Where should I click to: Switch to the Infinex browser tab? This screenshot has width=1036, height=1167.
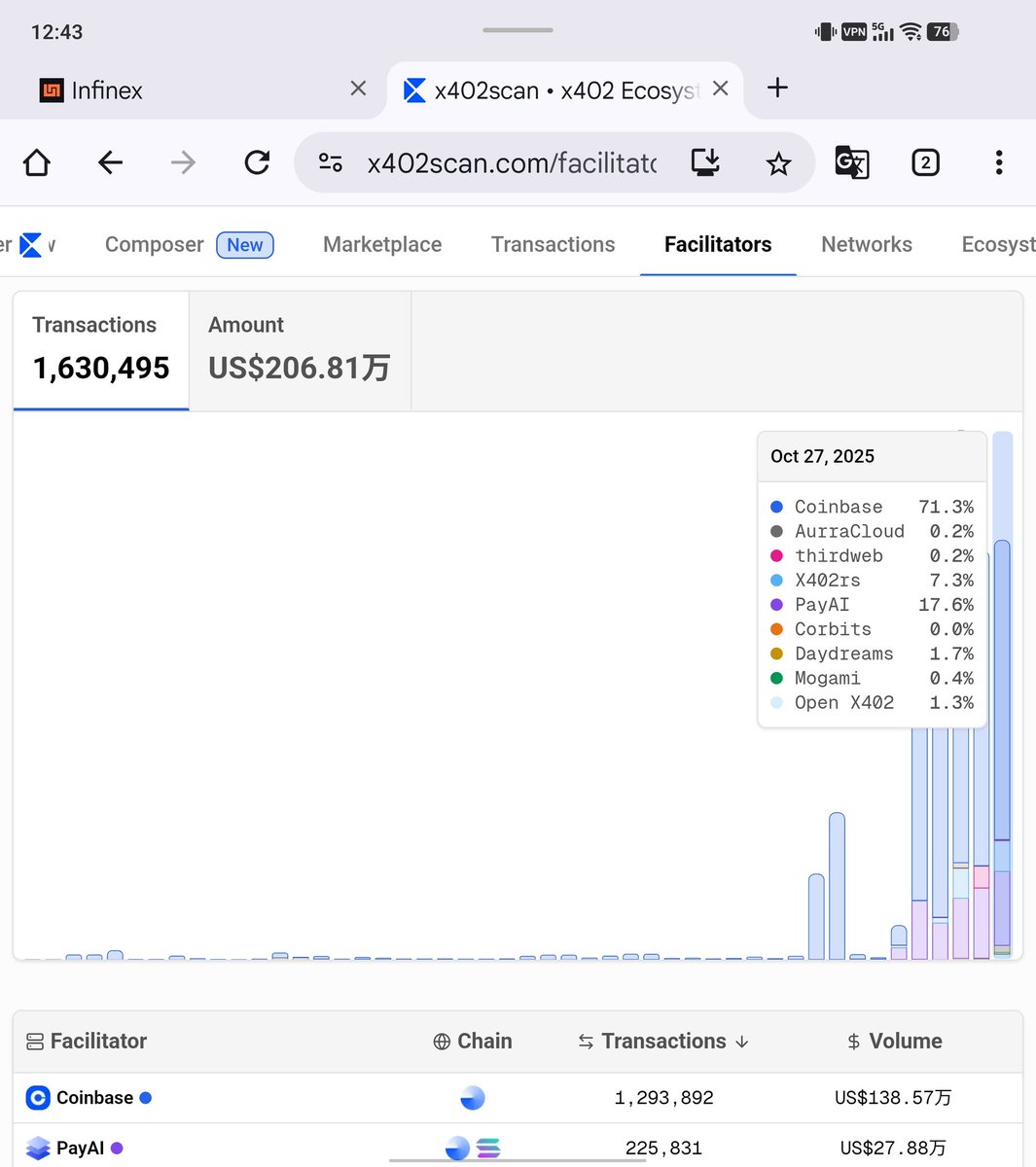click(106, 89)
